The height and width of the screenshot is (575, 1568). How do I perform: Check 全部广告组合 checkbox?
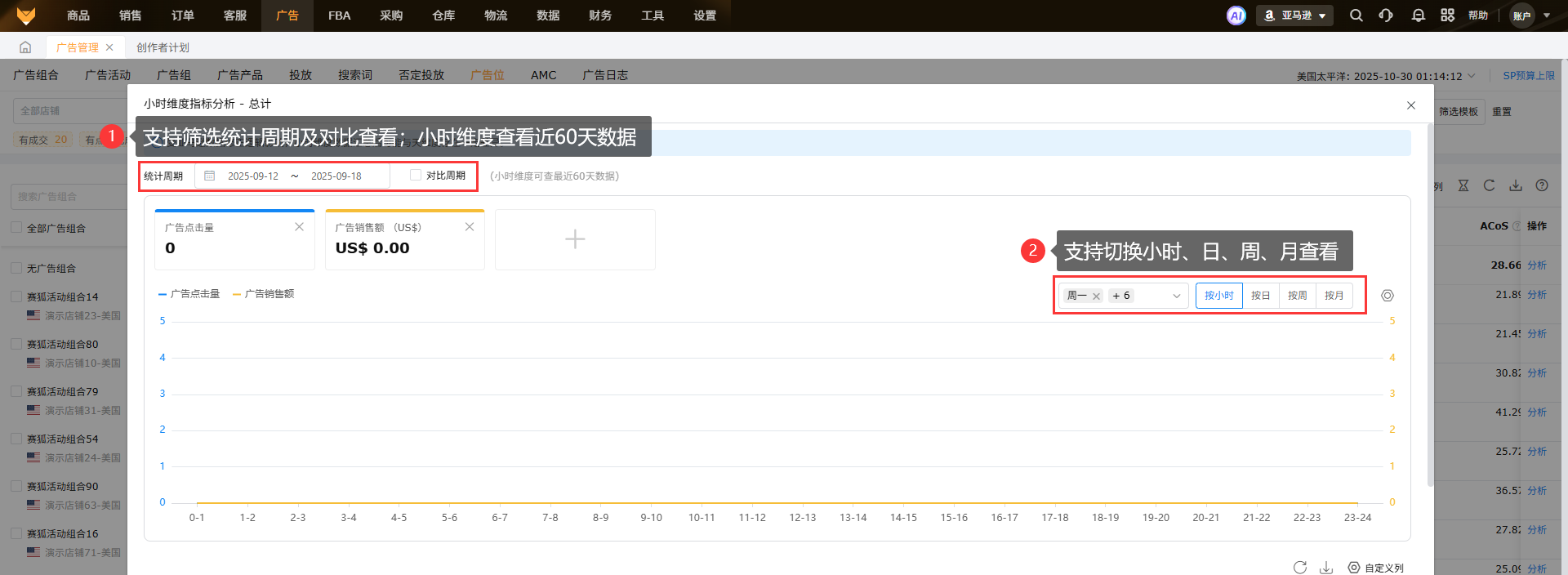coord(16,227)
